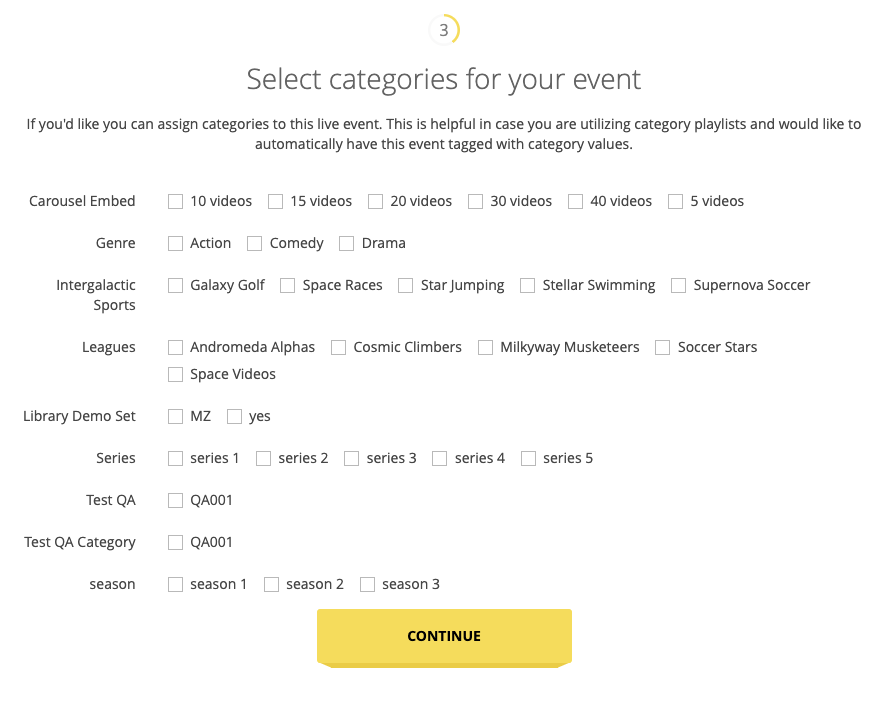Tick the Stellar Swimming checkbox
Screen dimensions: 890x704
[x=528, y=285]
